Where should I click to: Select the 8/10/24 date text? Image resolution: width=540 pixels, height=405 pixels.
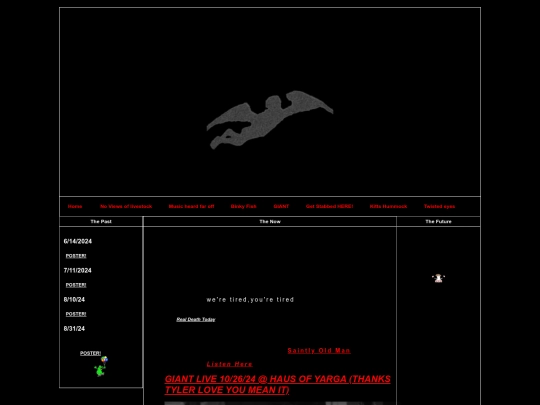(74, 300)
